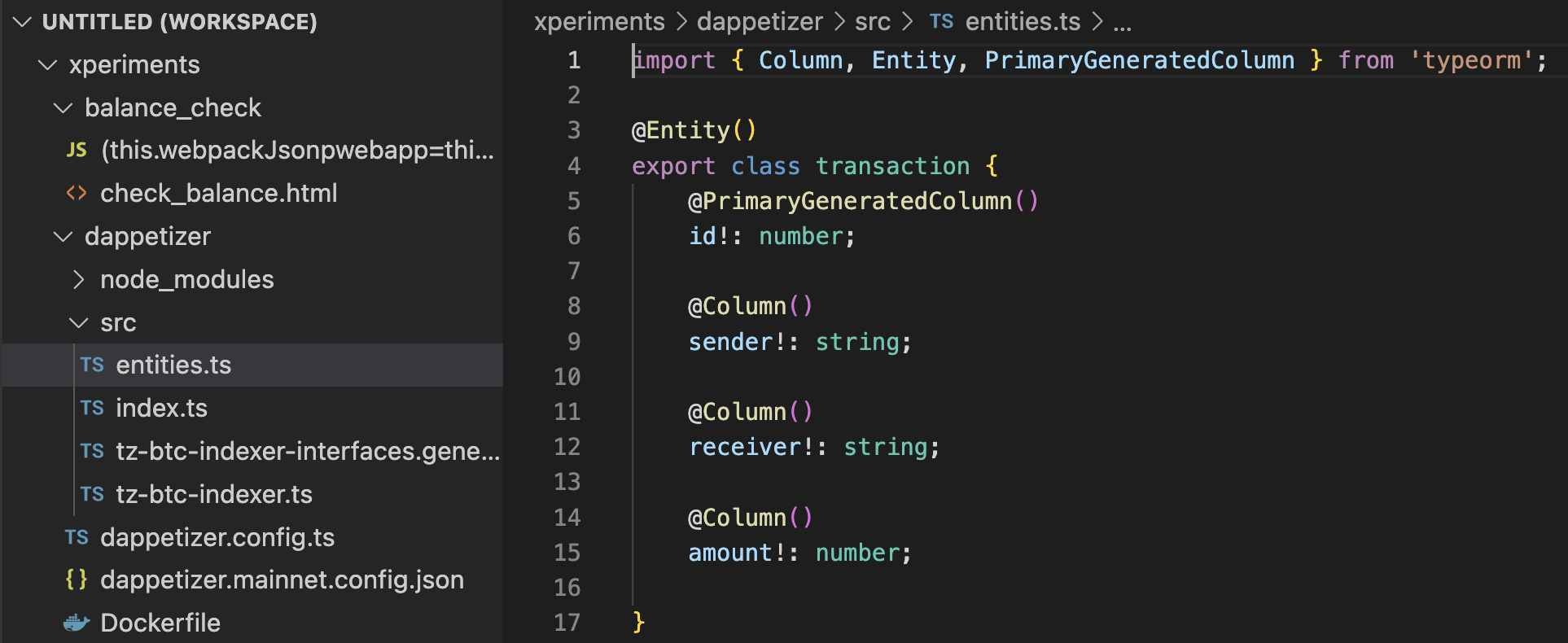Screen dimensions: 1568x643
Task: Click the src breadcrumb segment
Action: point(872,22)
